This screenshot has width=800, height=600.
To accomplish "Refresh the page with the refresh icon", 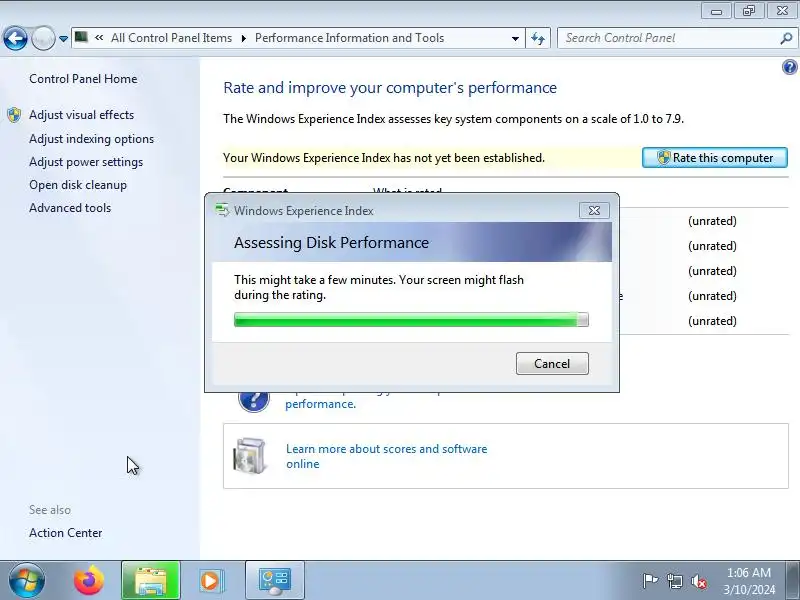I will (x=538, y=38).
